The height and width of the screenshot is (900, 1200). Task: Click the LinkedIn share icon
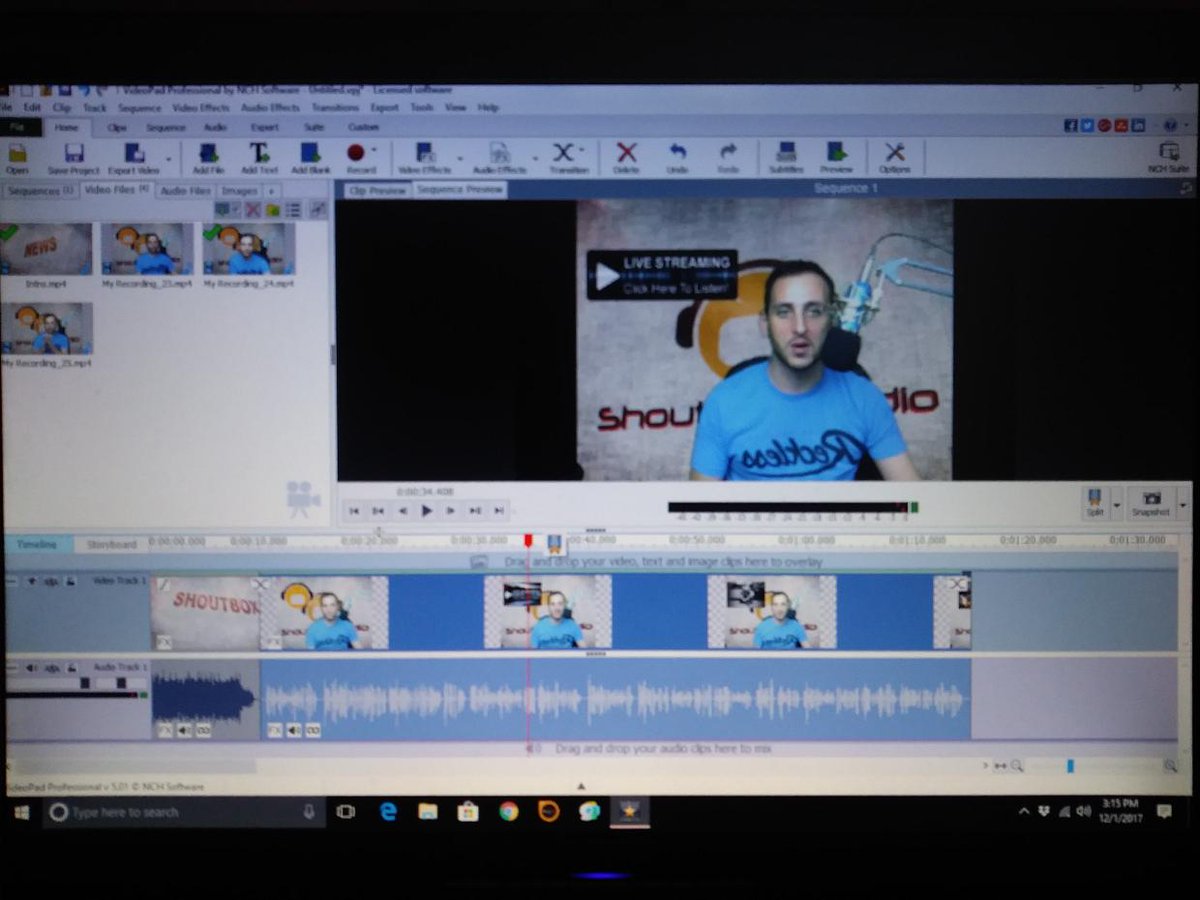1136,125
